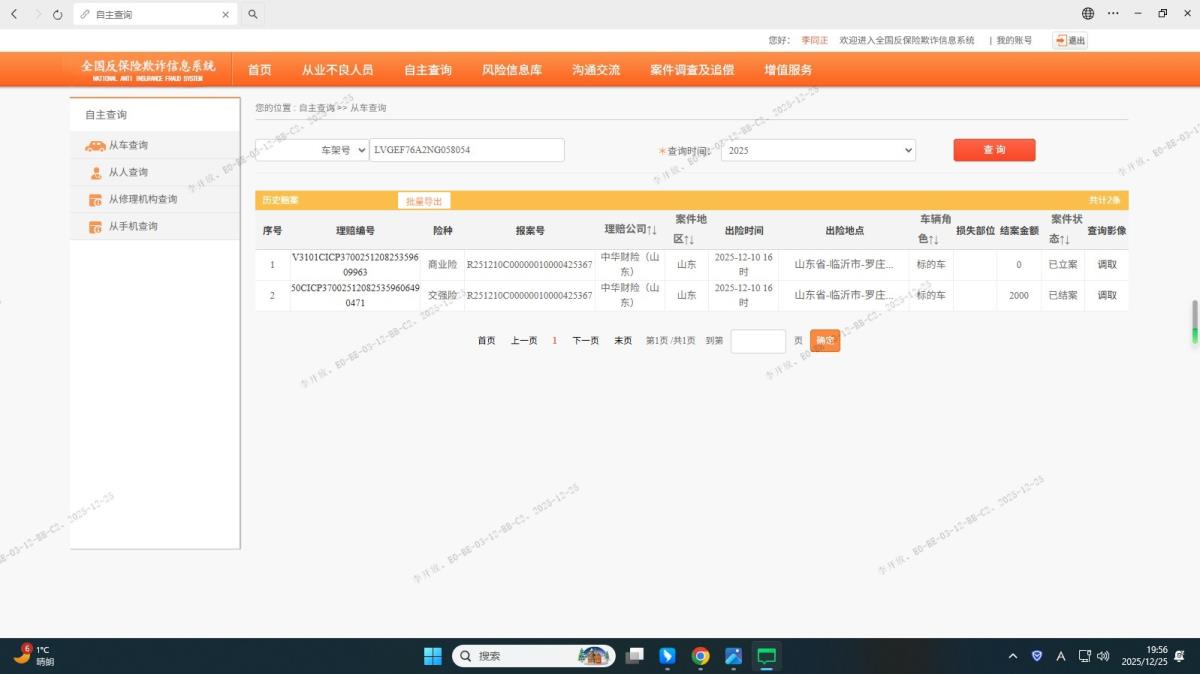
Task: Click the 退出 logout button
Action: pyautogui.click(x=1070, y=40)
